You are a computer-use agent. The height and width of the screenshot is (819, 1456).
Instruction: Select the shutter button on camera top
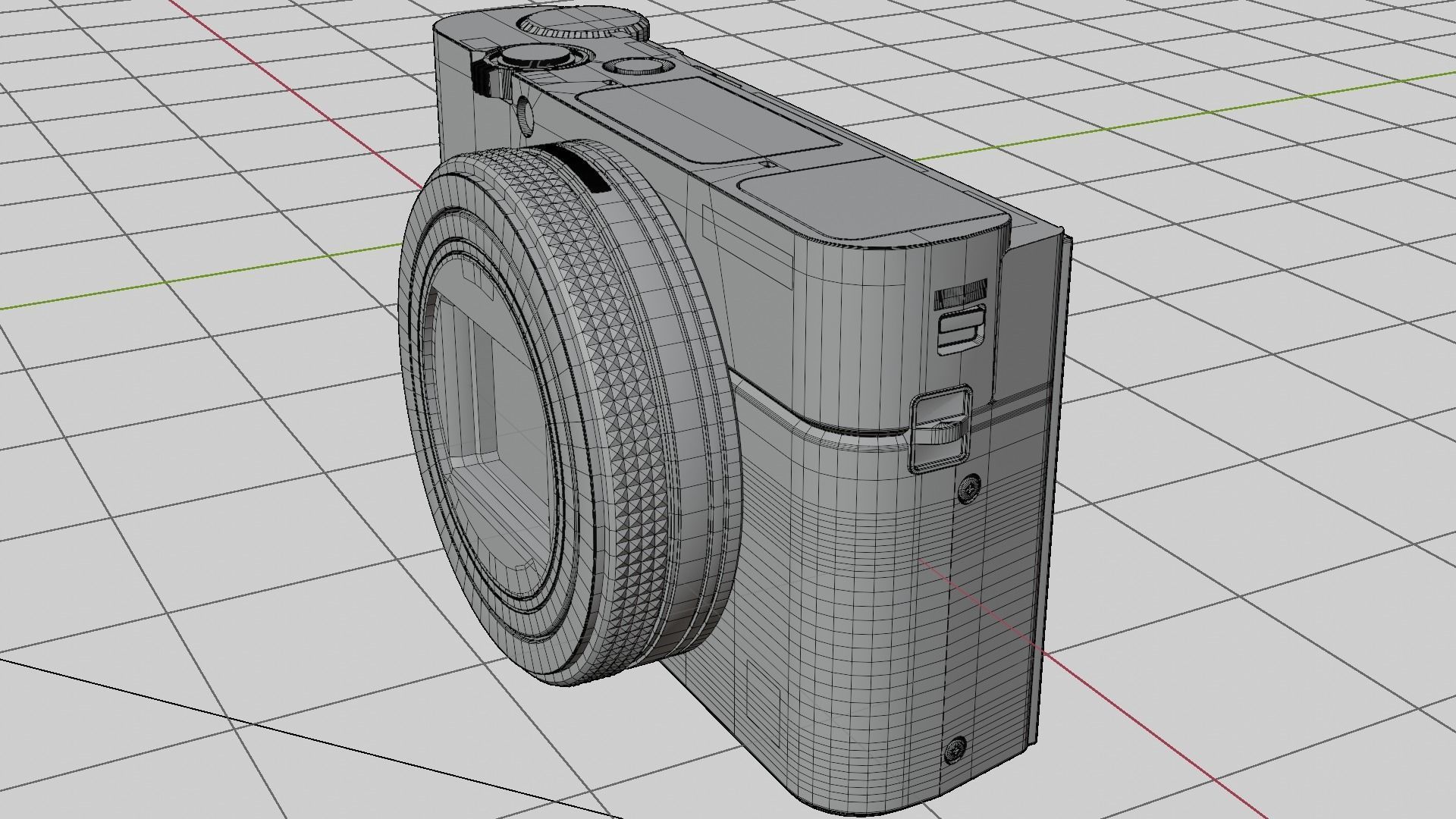click(536, 56)
